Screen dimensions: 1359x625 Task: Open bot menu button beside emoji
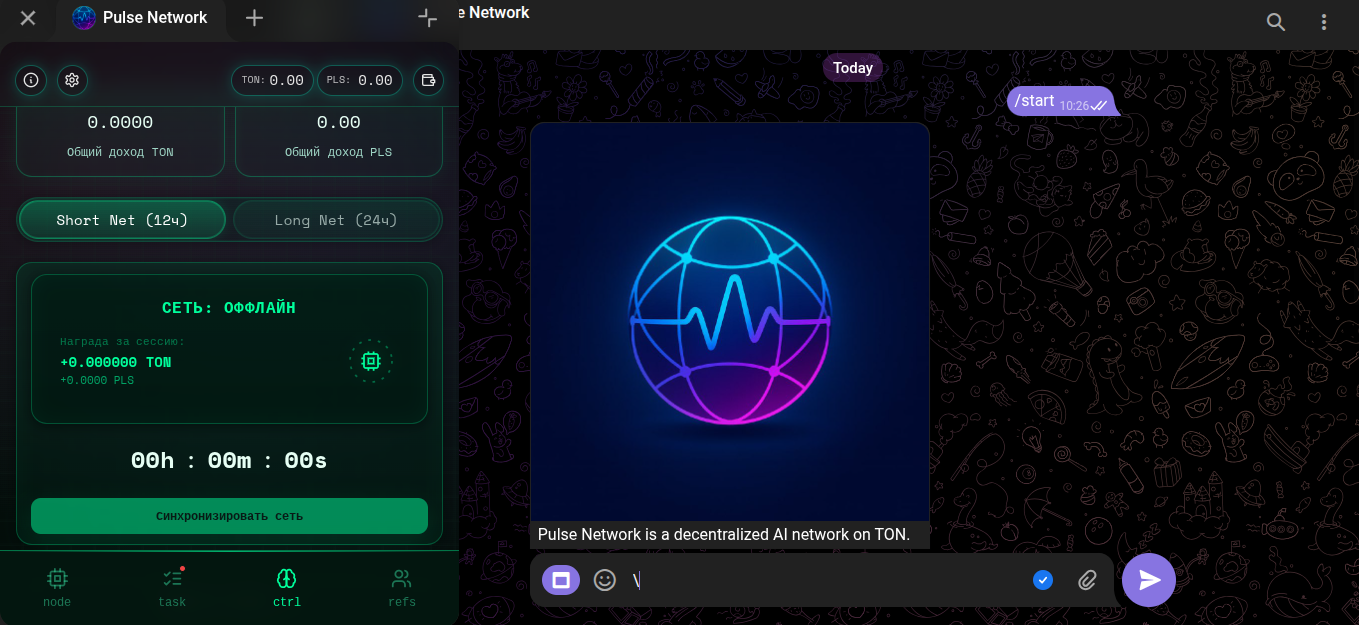click(x=561, y=580)
